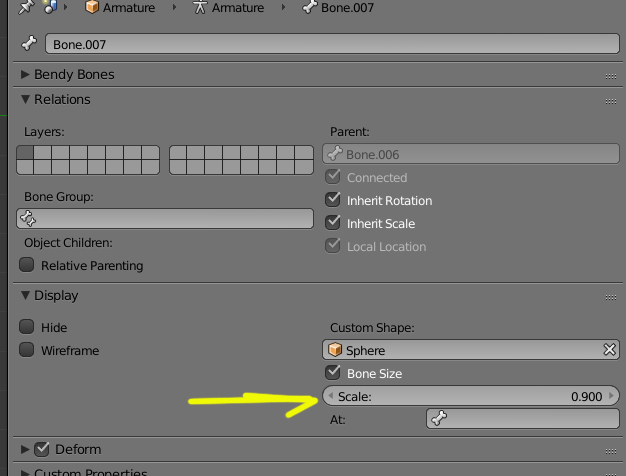The width and height of the screenshot is (626, 476).
Task: Open the Bone Group dropdown field
Action: coord(165,218)
